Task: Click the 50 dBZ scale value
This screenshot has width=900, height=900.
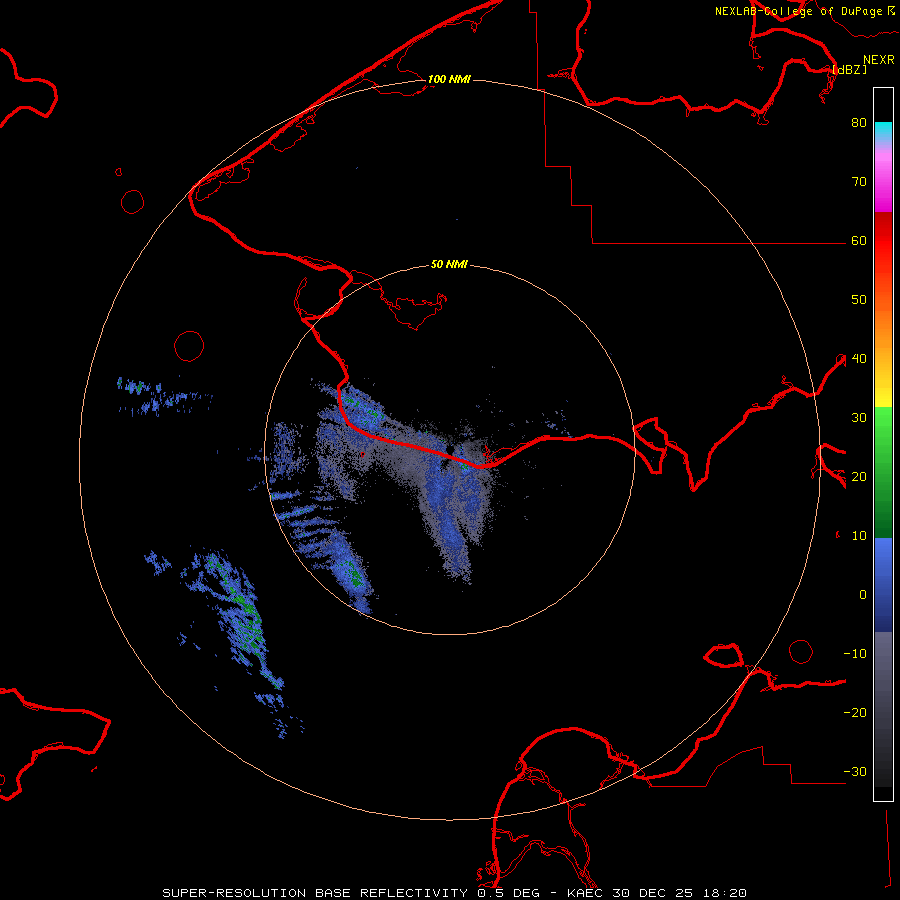Action: pos(859,300)
